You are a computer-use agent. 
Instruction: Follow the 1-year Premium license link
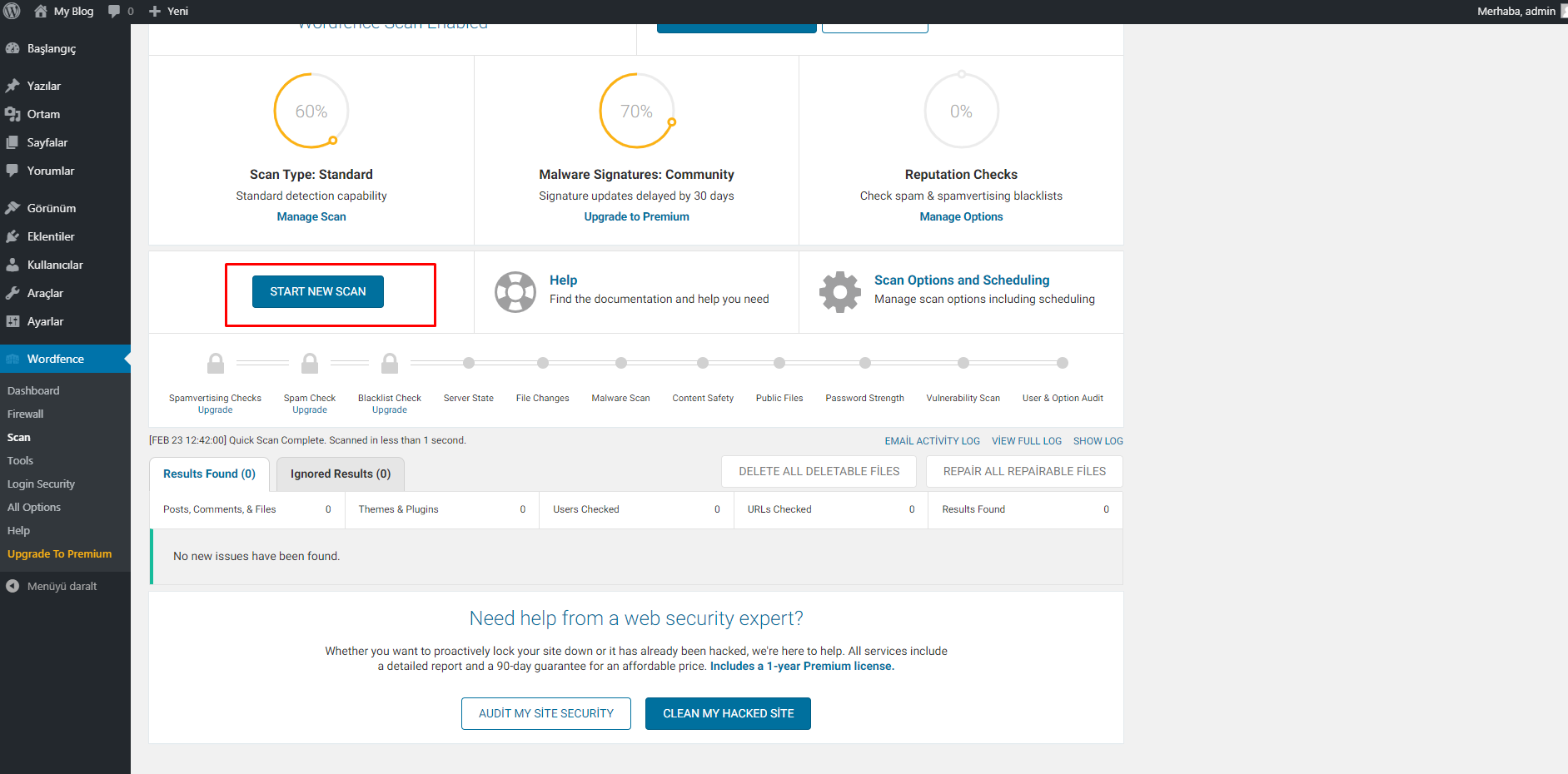click(802, 666)
